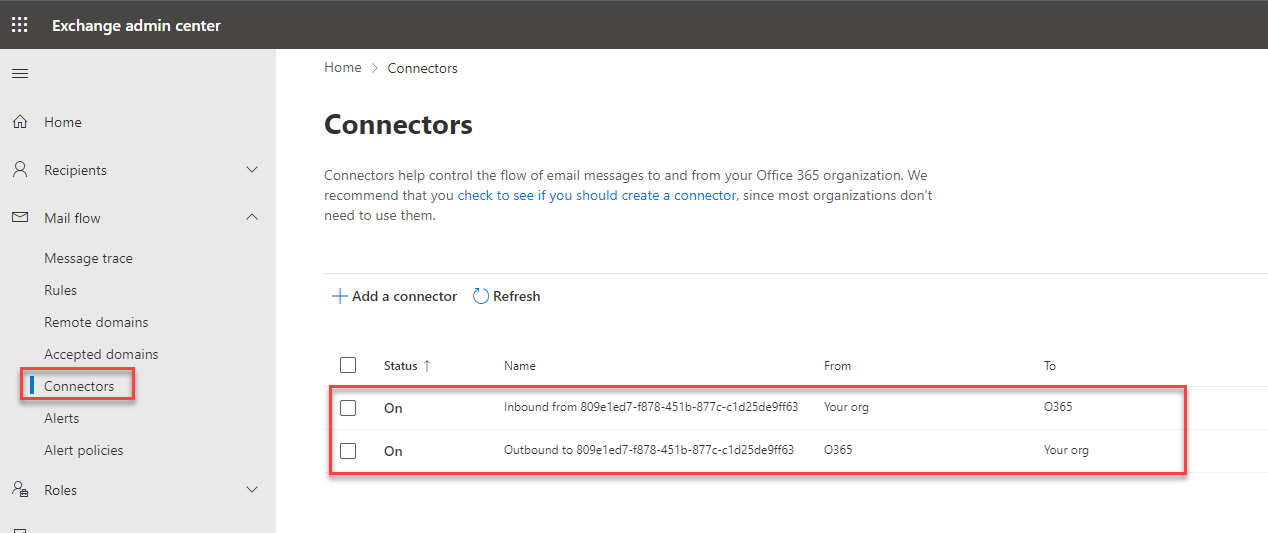Collapse the Mail flow section chevron
Screen dimensions: 1268x533
tap(252, 218)
